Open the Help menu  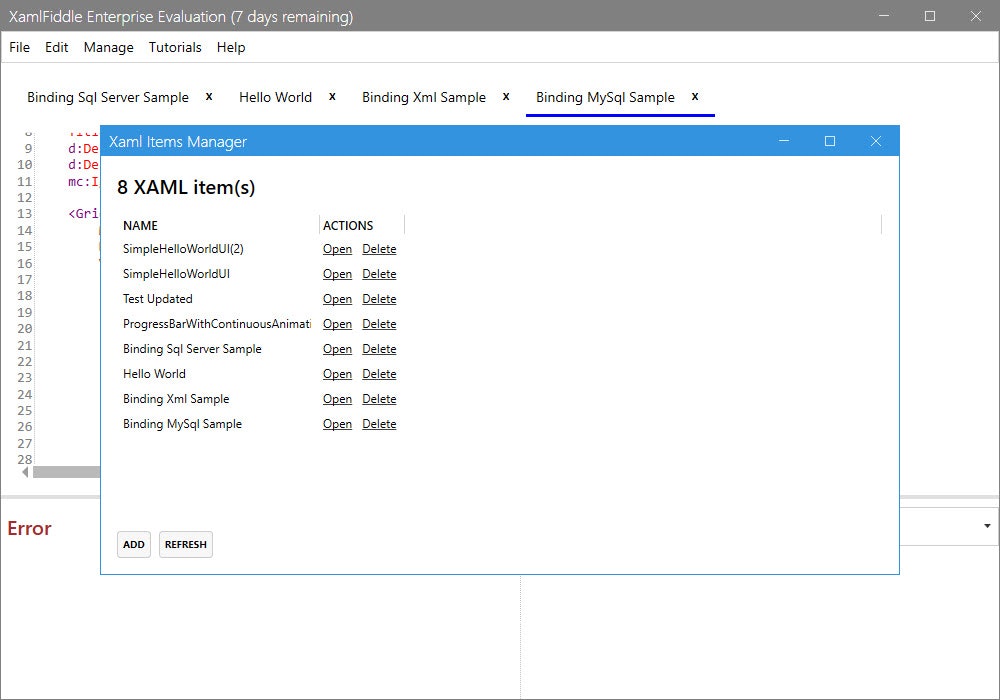(x=231, y=47)
